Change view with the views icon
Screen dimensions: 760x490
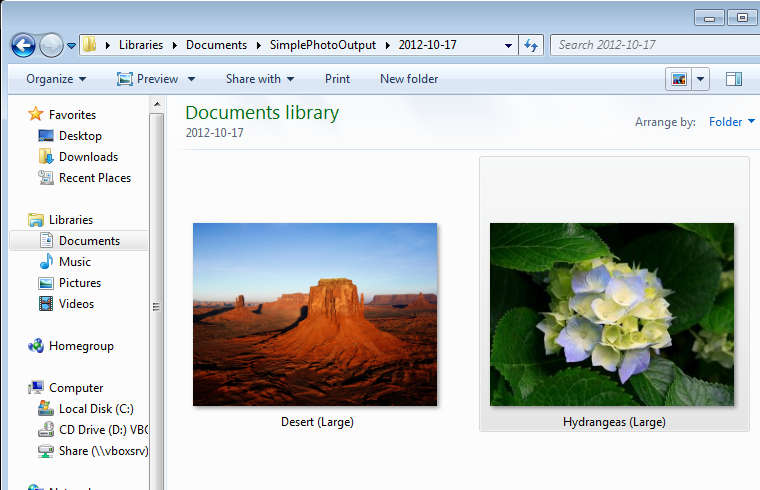679,79
